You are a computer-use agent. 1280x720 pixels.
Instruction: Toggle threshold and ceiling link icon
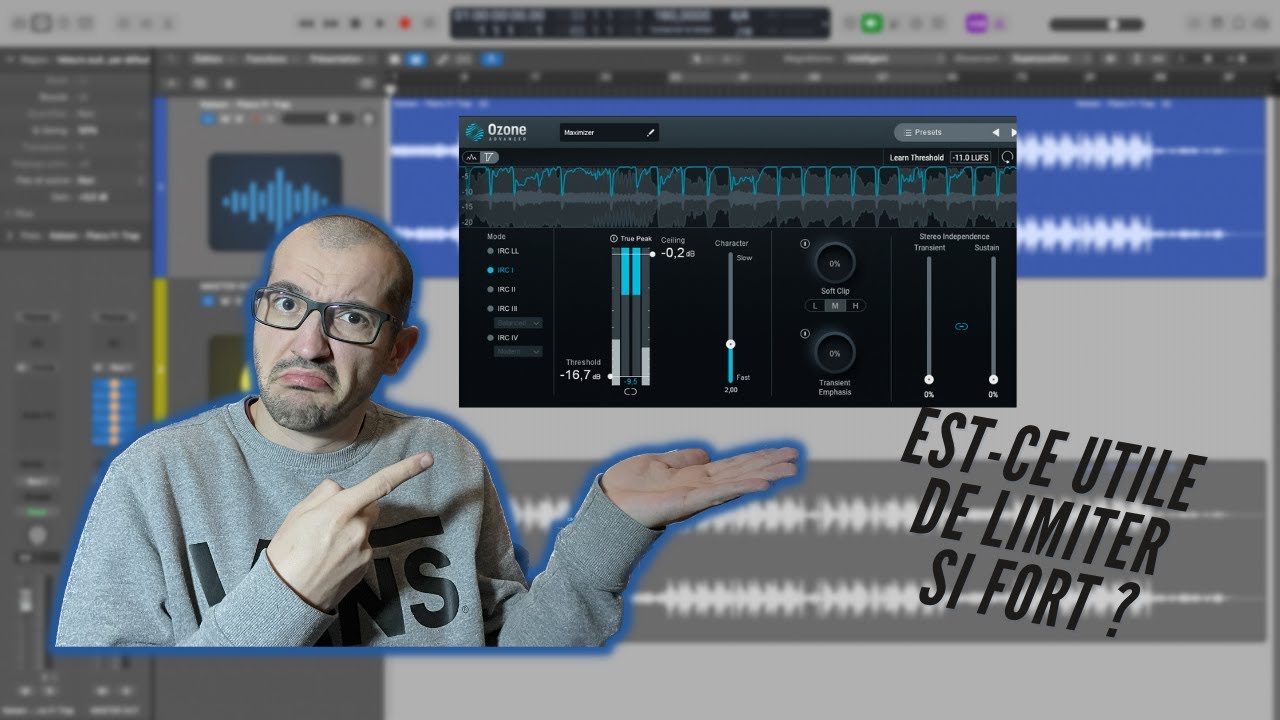630,393
